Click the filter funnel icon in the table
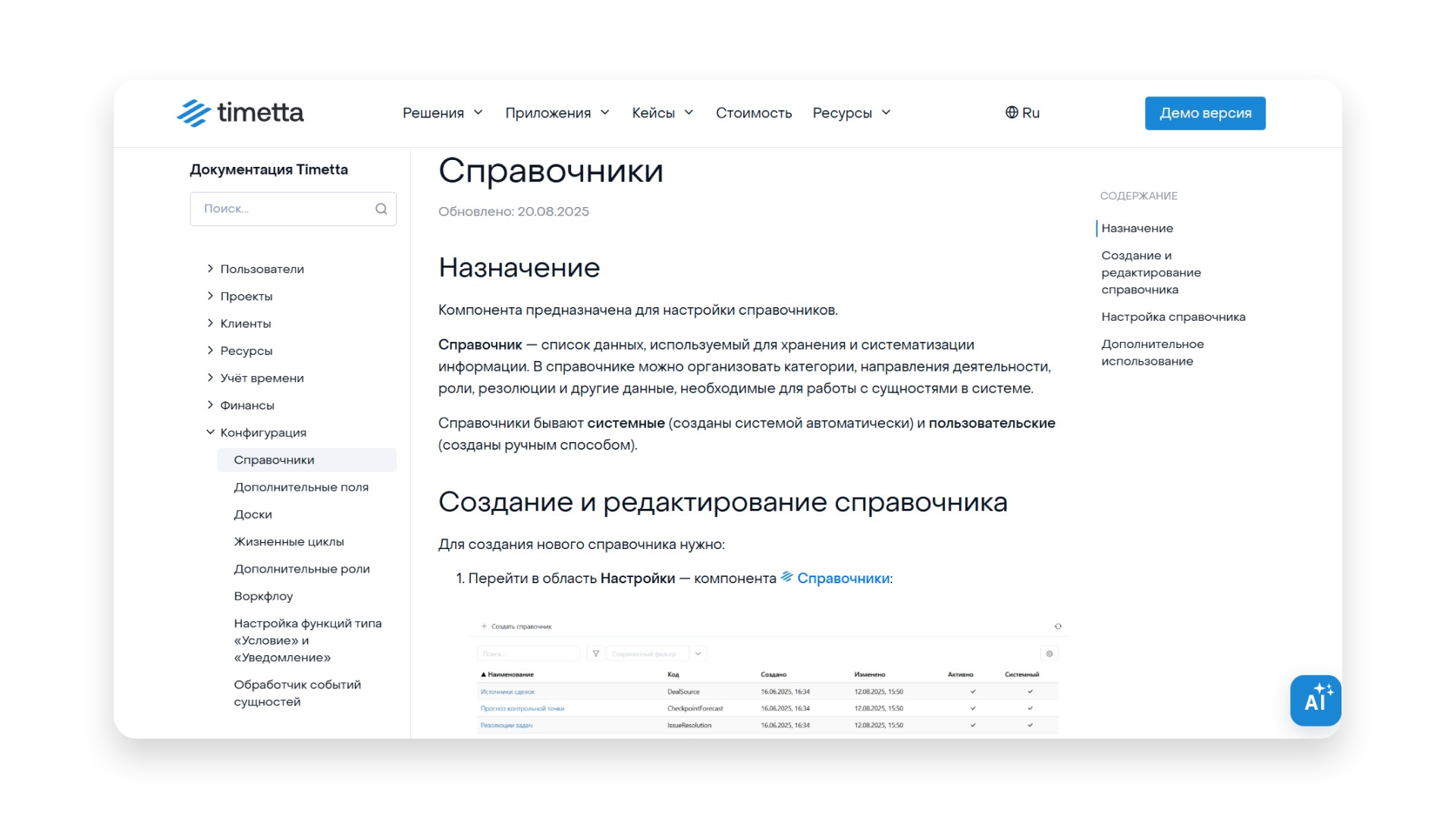Image resolution: width=1456 pixels, height=819 pixels. click(x=596, y=653)
